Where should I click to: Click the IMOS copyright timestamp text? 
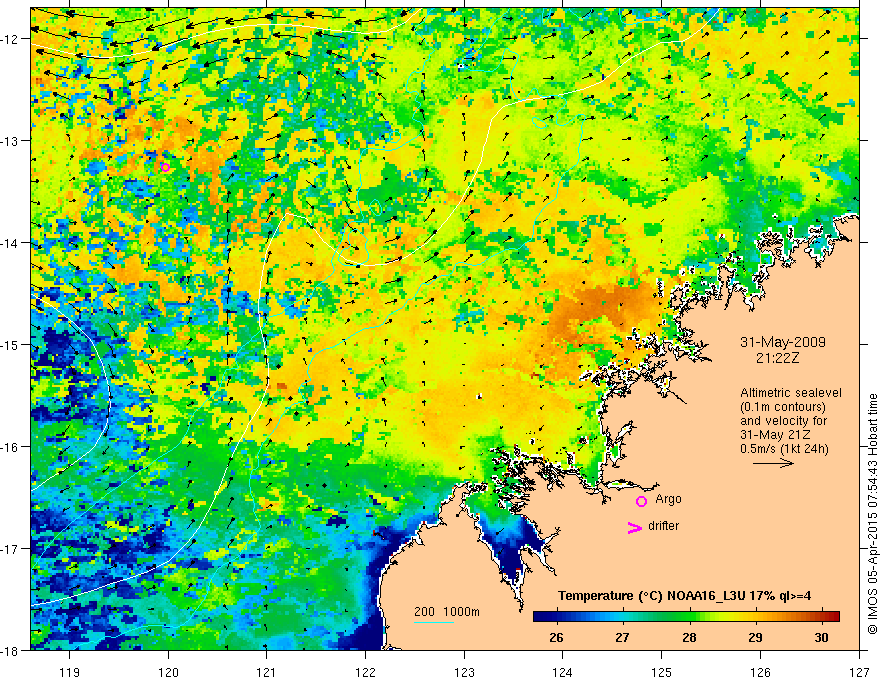872,514
